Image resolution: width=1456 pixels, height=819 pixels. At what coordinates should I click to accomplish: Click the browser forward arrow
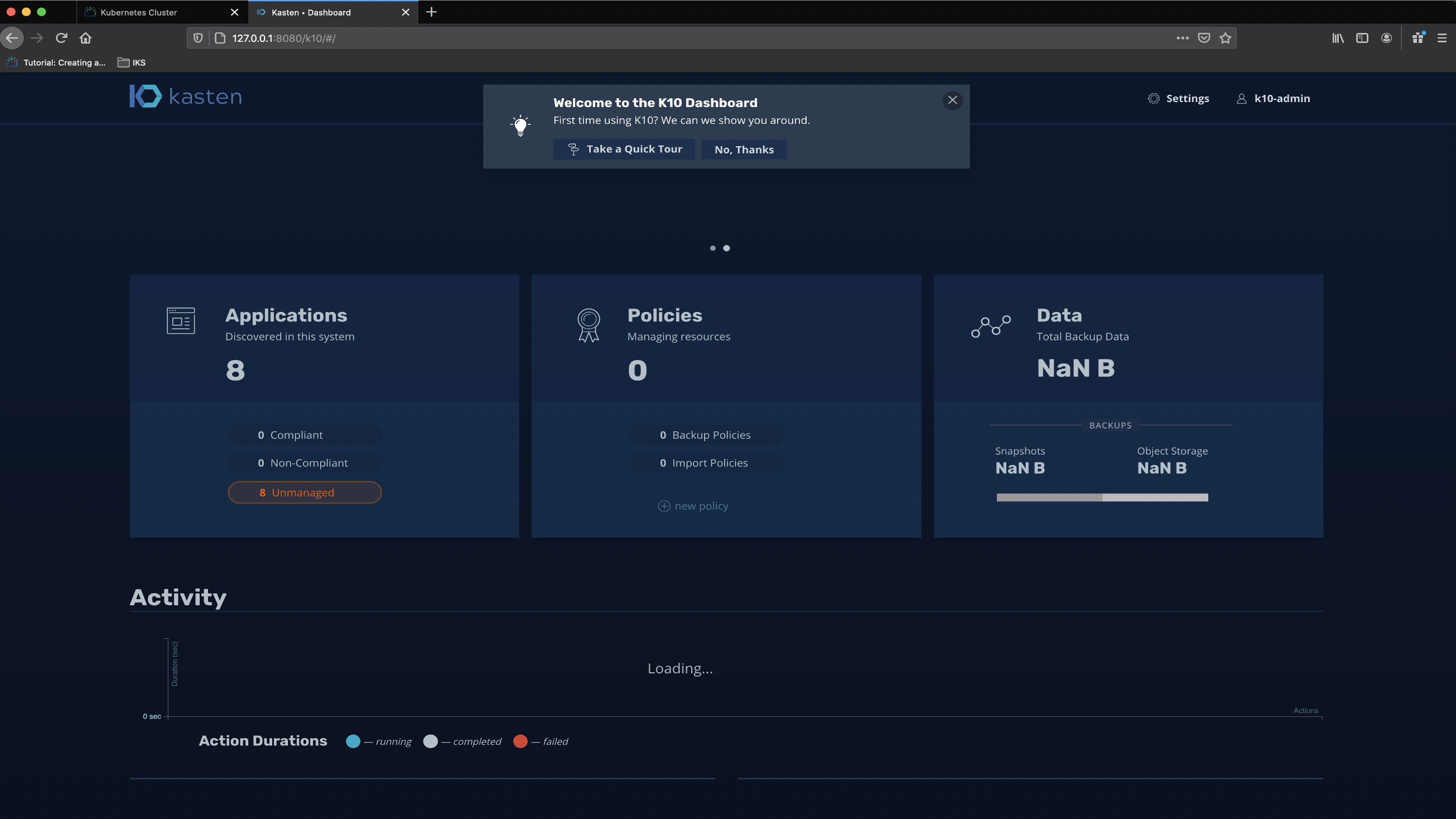click(37, 38)
